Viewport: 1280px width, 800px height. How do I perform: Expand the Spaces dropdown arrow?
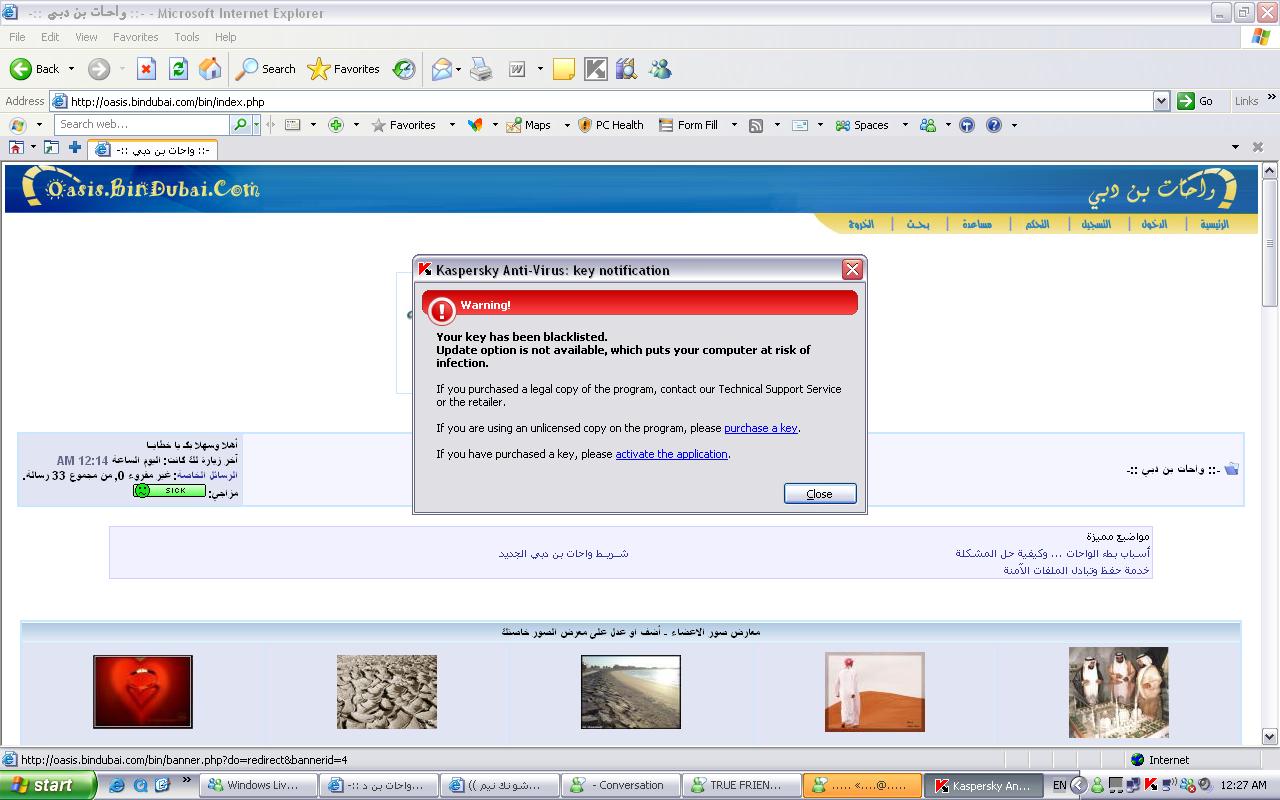pos(905,125)
